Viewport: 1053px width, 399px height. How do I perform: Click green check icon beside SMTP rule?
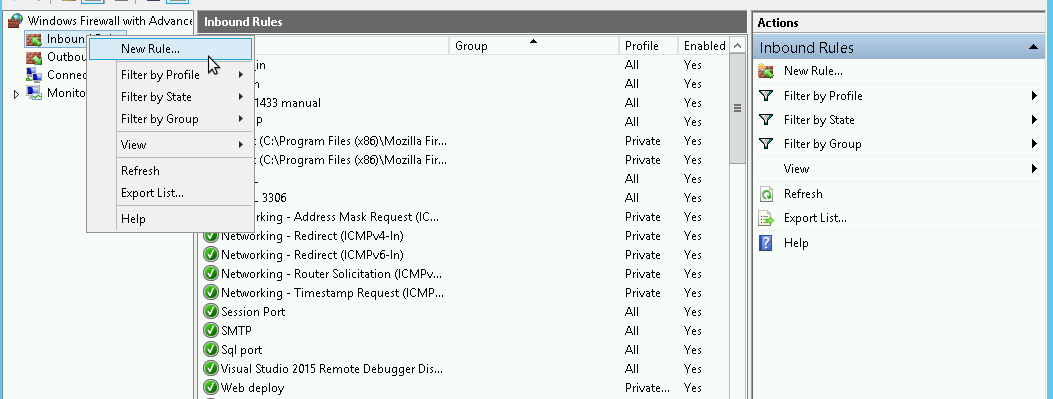click(211, 330)
